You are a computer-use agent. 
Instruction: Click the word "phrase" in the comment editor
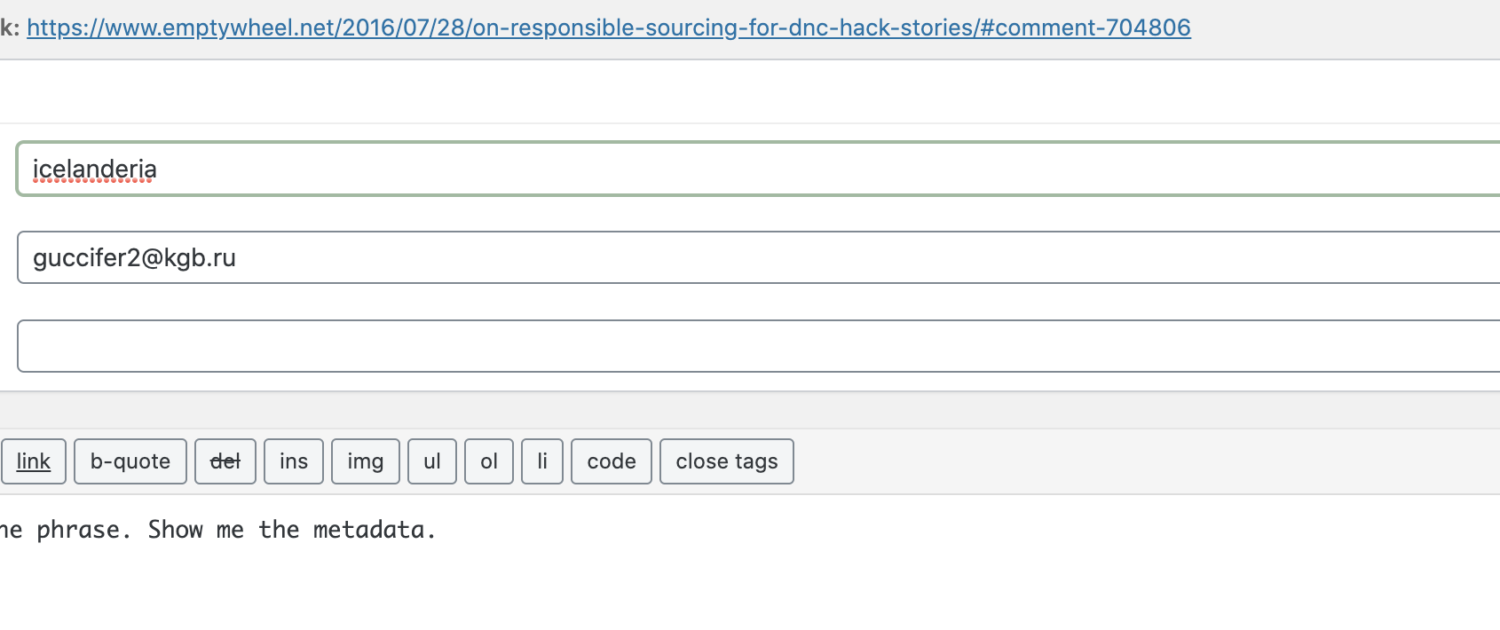pos(79,530)
